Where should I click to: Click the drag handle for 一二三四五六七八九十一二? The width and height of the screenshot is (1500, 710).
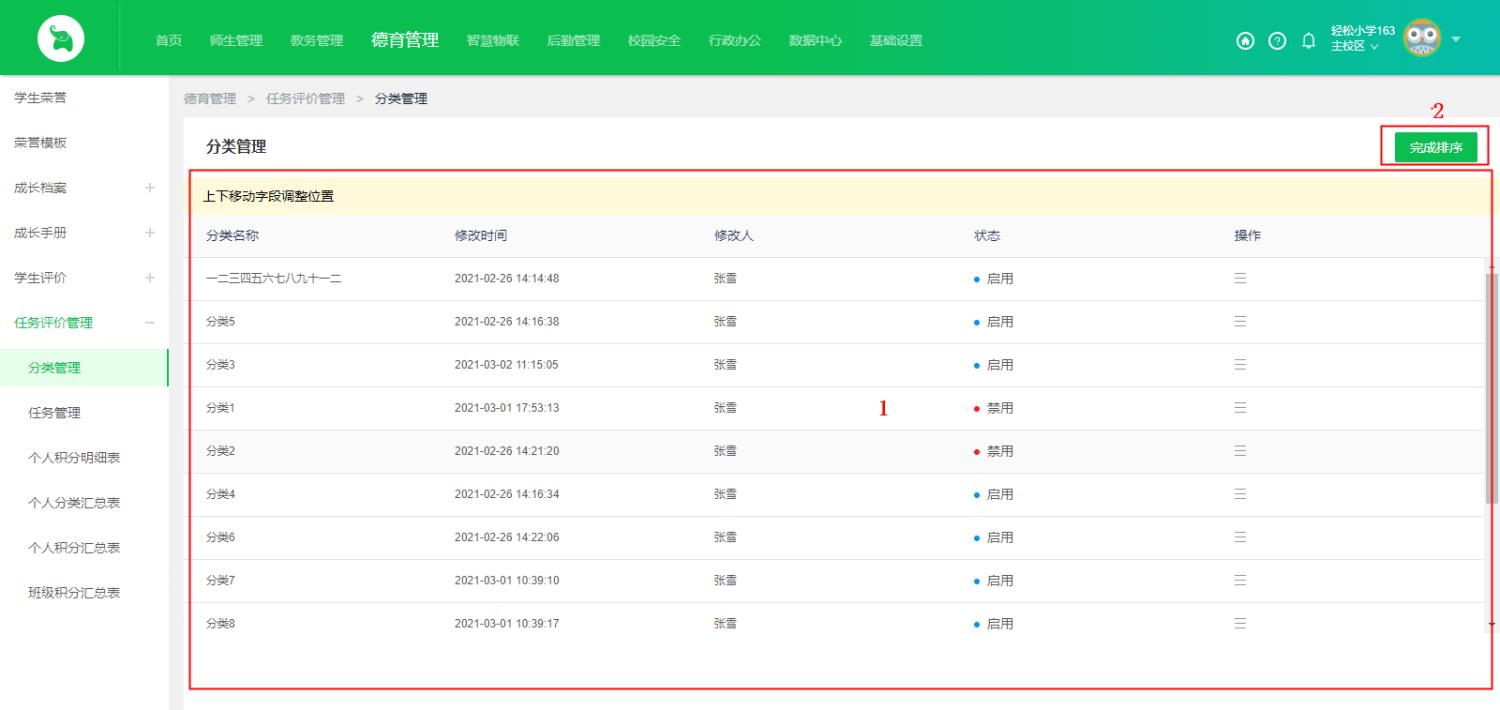(1240, 278)
